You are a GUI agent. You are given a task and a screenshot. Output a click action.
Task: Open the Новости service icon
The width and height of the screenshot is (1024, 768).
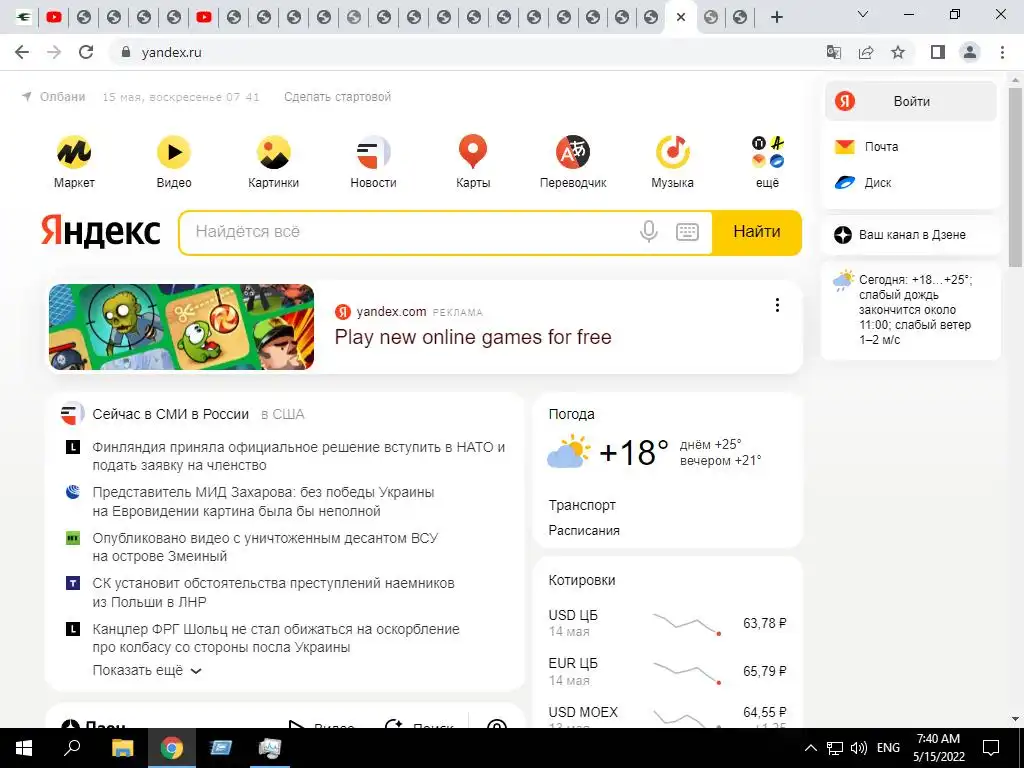pos(374,152)
